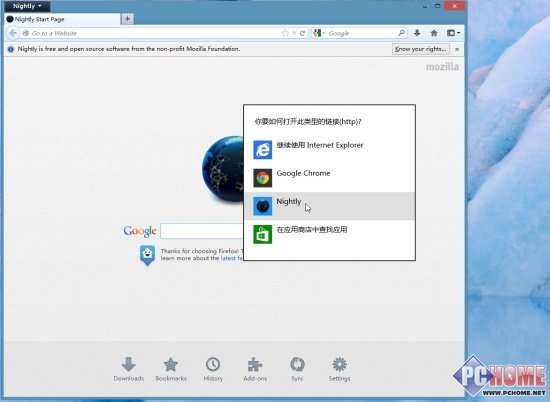The image size is (550, 402).
Task: Click the blue Firefox snippet mascot icon
Action: click(147, 255)
